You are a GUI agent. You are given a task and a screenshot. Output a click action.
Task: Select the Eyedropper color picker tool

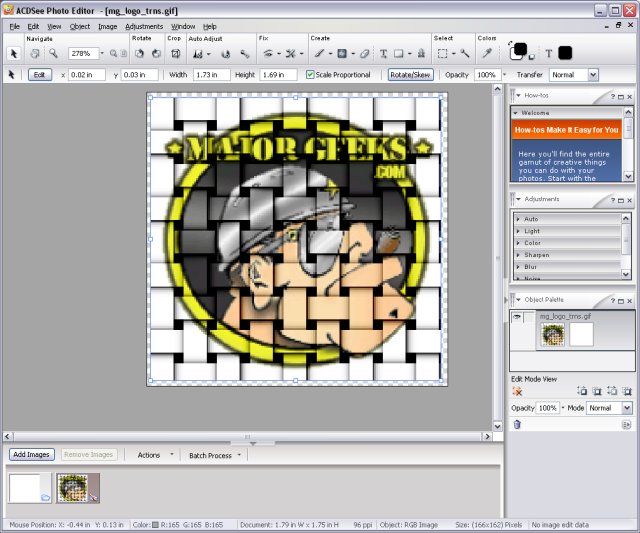coord(487,53)
